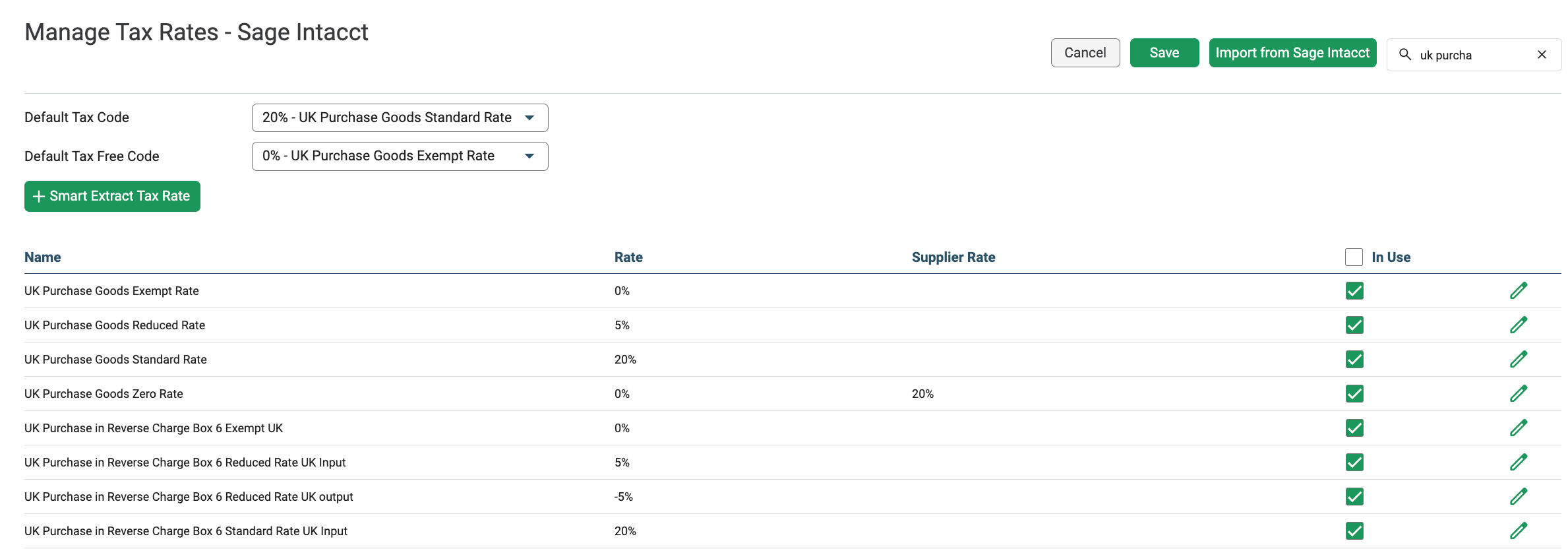Click the 'Default Tax Code' label
This screenshot has height=549, width=1568.
[x=76, y=117]
